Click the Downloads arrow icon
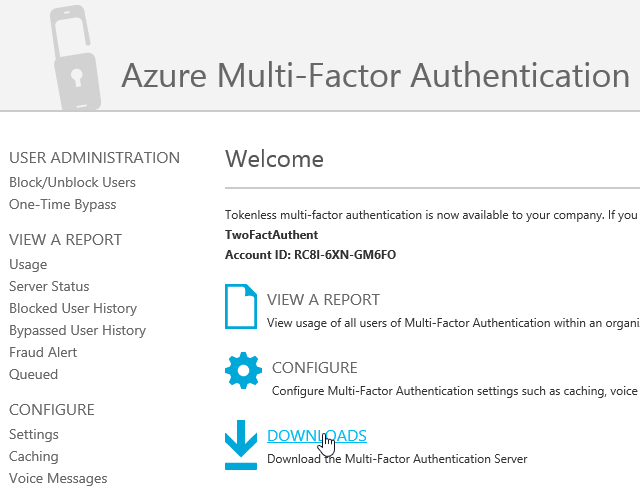Image resolution: width=640 pixels, height=486 pixels. pos(241,444)
